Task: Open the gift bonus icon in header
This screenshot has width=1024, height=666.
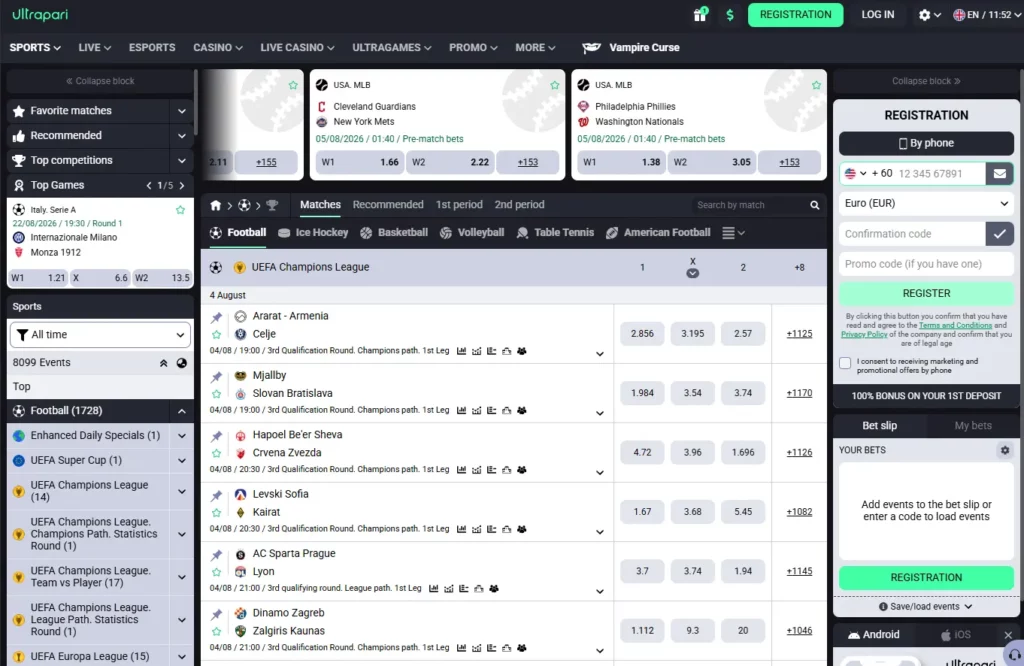Action: click(700, 14)
